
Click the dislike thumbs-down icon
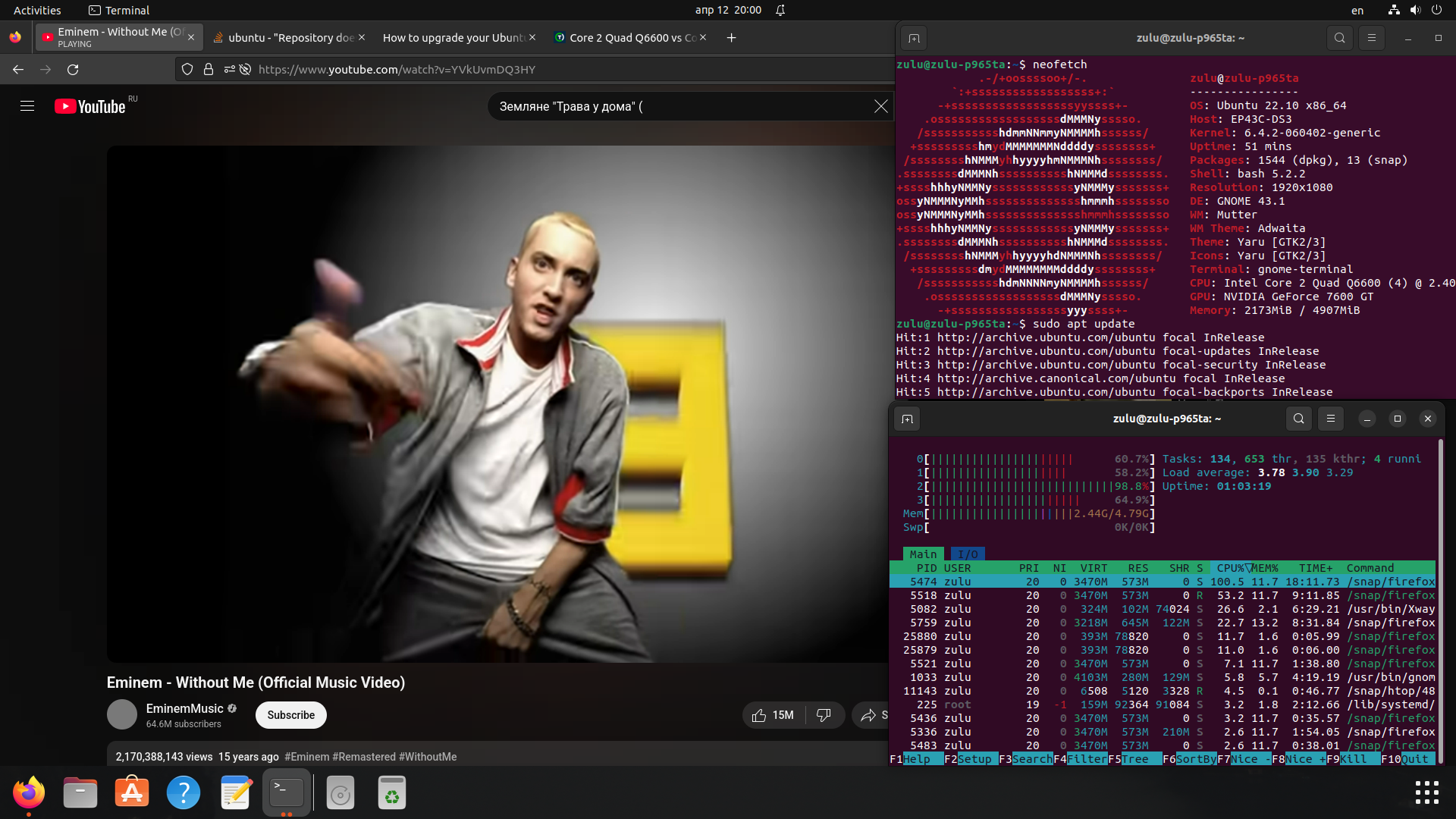point(824,715)
